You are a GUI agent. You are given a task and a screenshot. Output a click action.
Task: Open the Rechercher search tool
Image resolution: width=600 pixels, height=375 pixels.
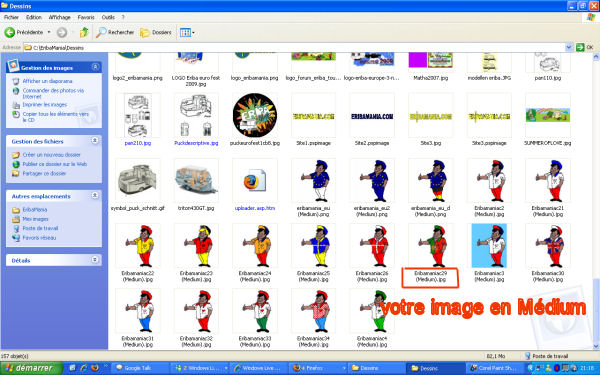[x=115, y=33]
